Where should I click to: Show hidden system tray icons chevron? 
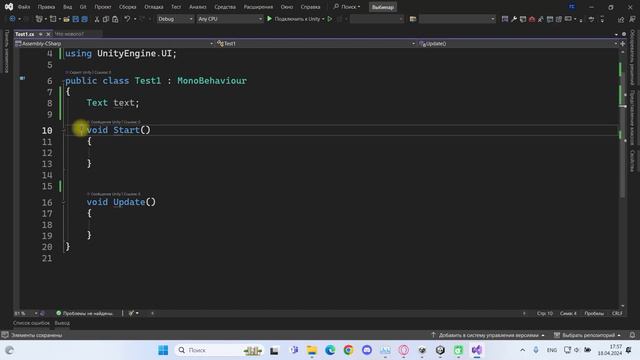(522, 350)
